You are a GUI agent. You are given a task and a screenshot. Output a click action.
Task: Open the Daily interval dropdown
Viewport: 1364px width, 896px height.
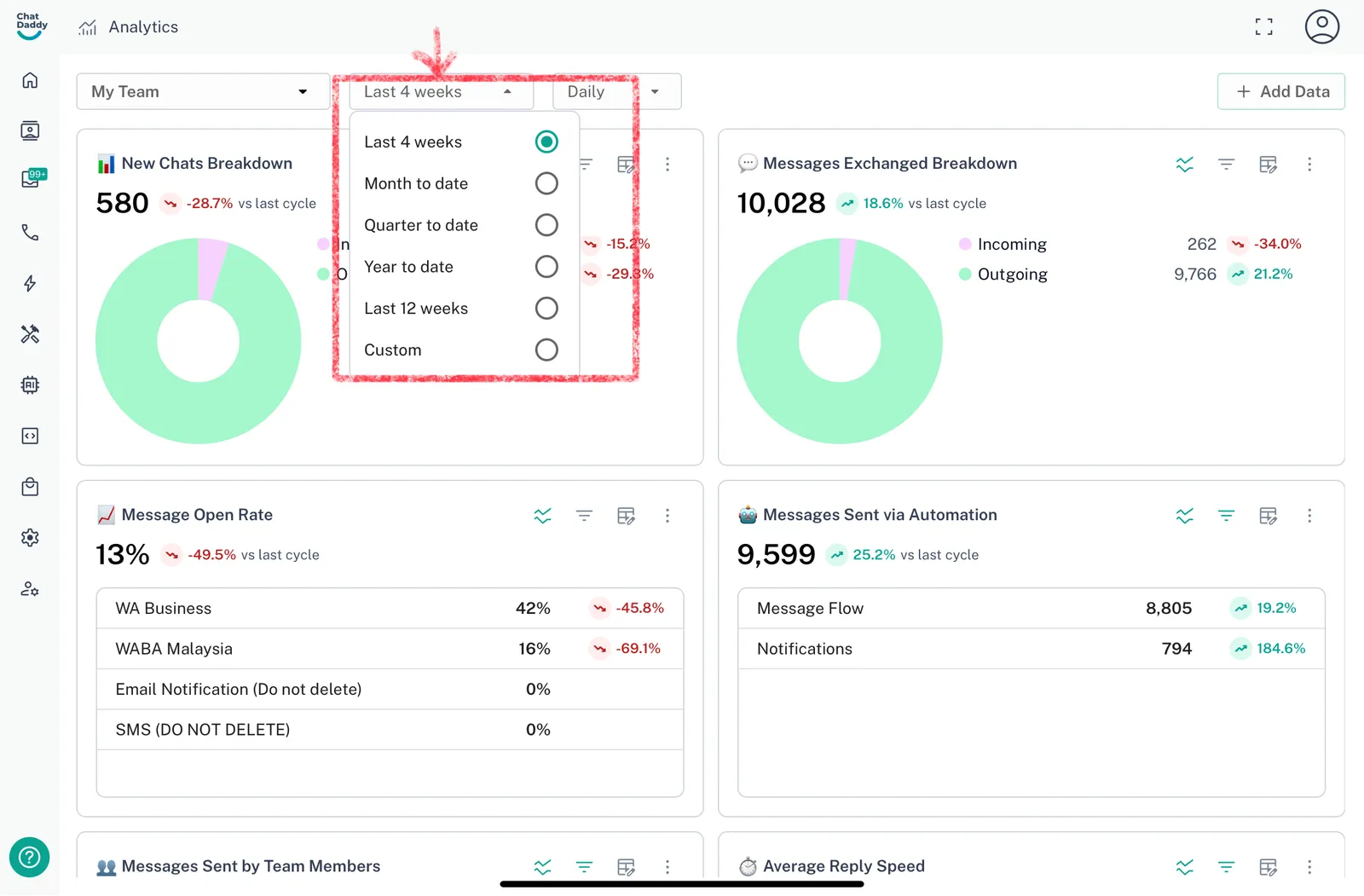tap(616, 92)
